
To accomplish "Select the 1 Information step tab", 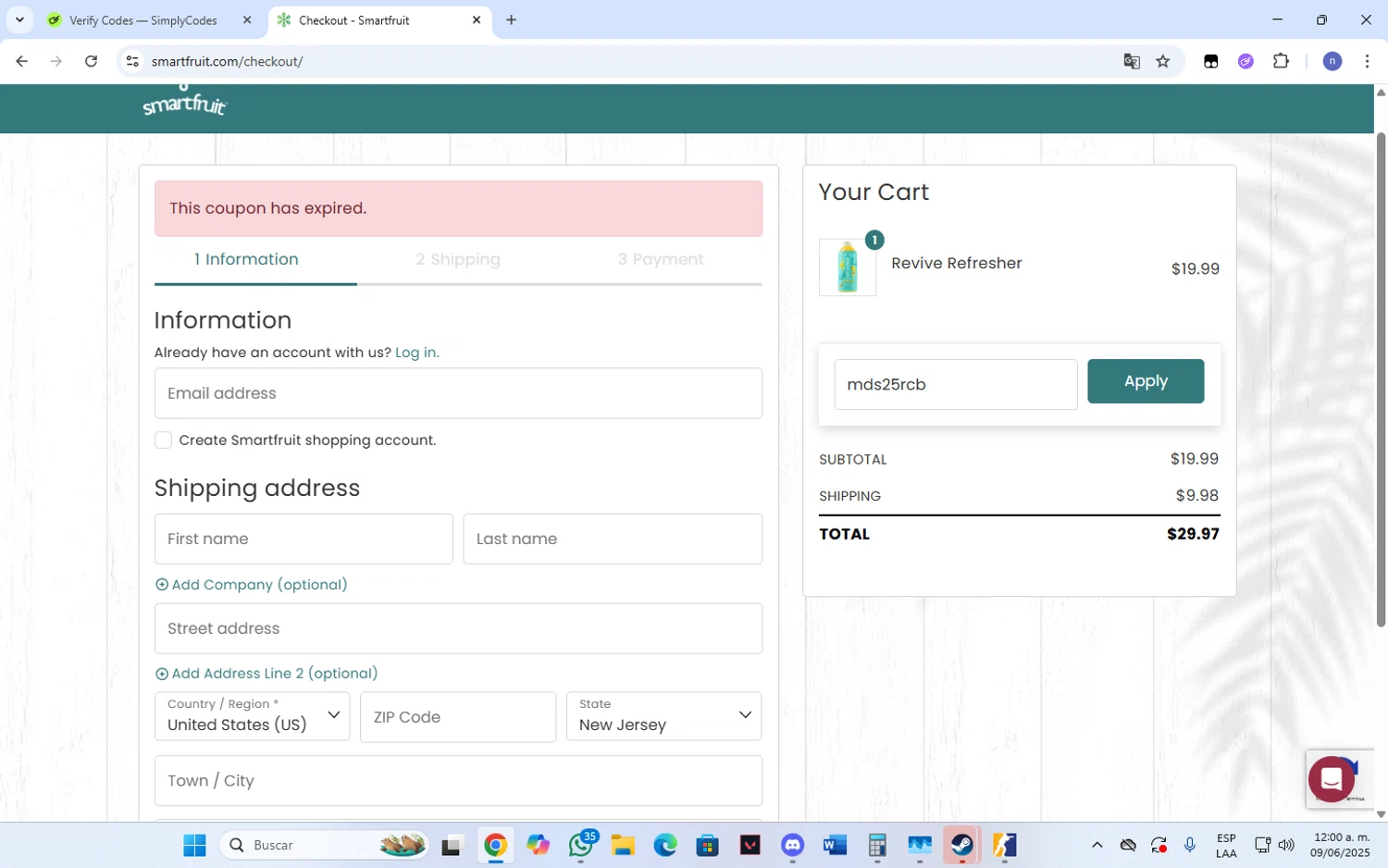I will pyautogui.click(x=246, y=260).
